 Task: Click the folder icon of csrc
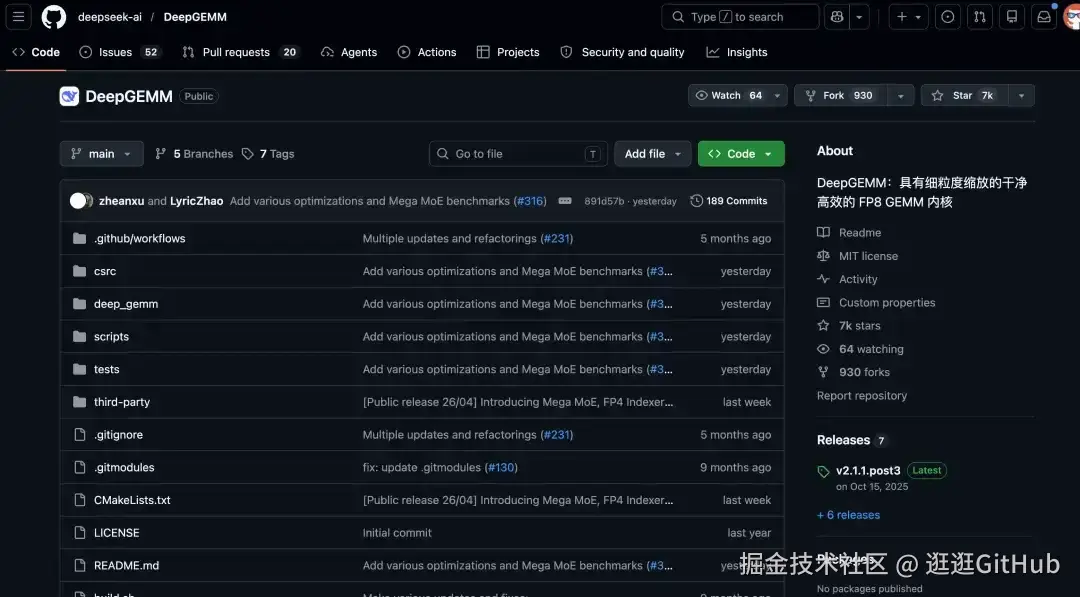click(79, 271)
